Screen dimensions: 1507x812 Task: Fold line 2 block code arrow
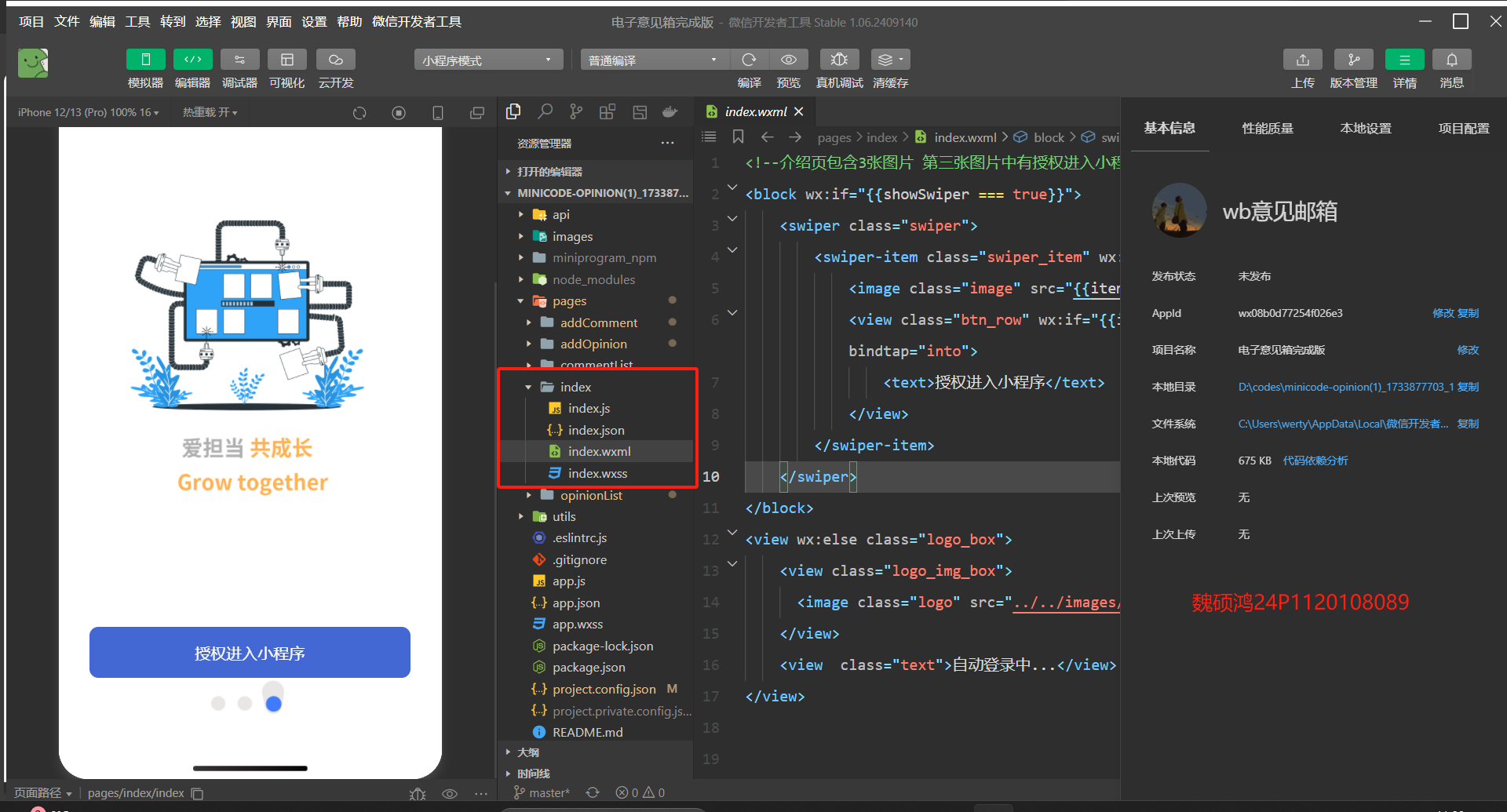click(732, 187)
